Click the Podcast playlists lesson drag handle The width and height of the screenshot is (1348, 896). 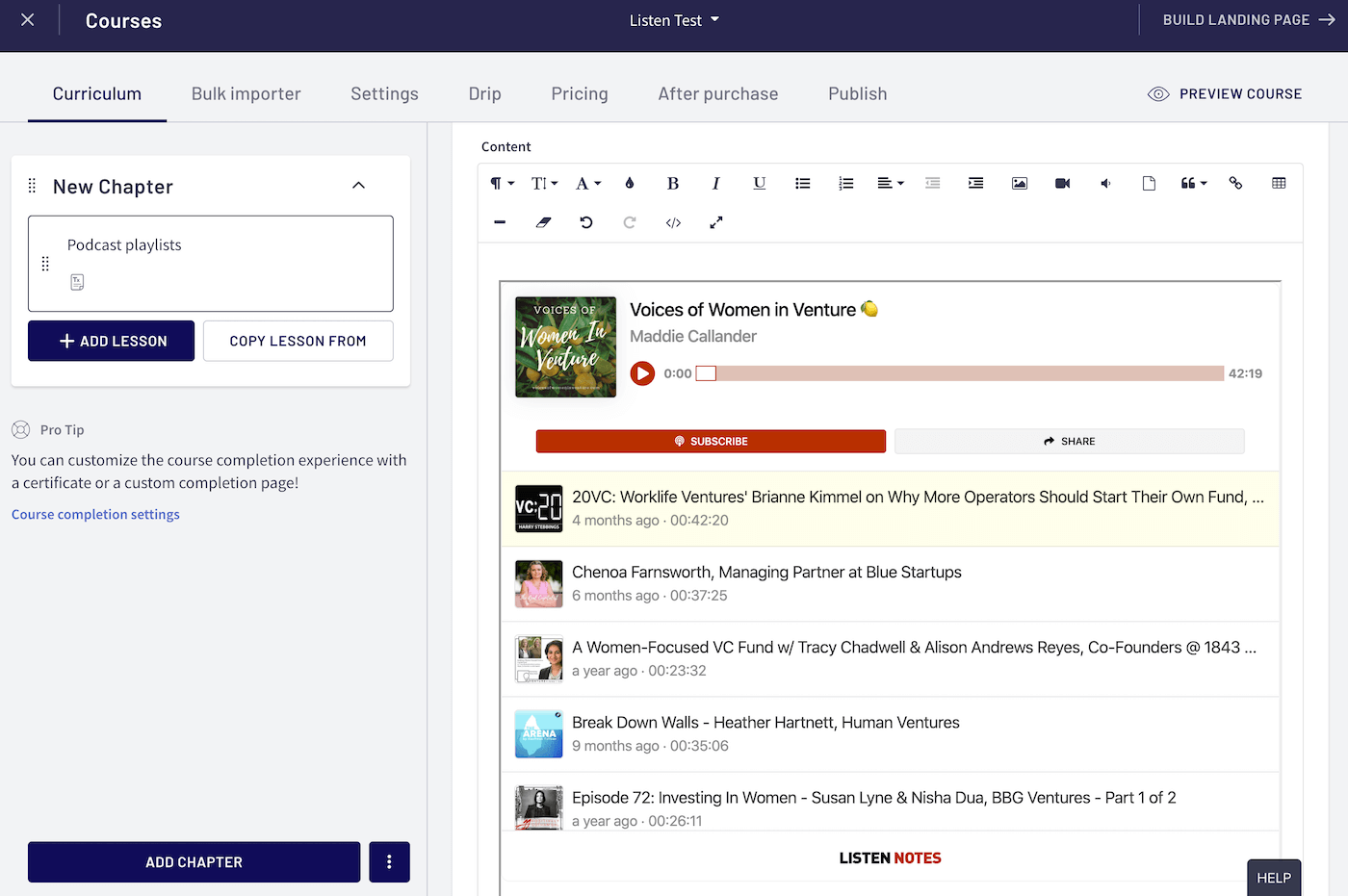coord(45,264)
